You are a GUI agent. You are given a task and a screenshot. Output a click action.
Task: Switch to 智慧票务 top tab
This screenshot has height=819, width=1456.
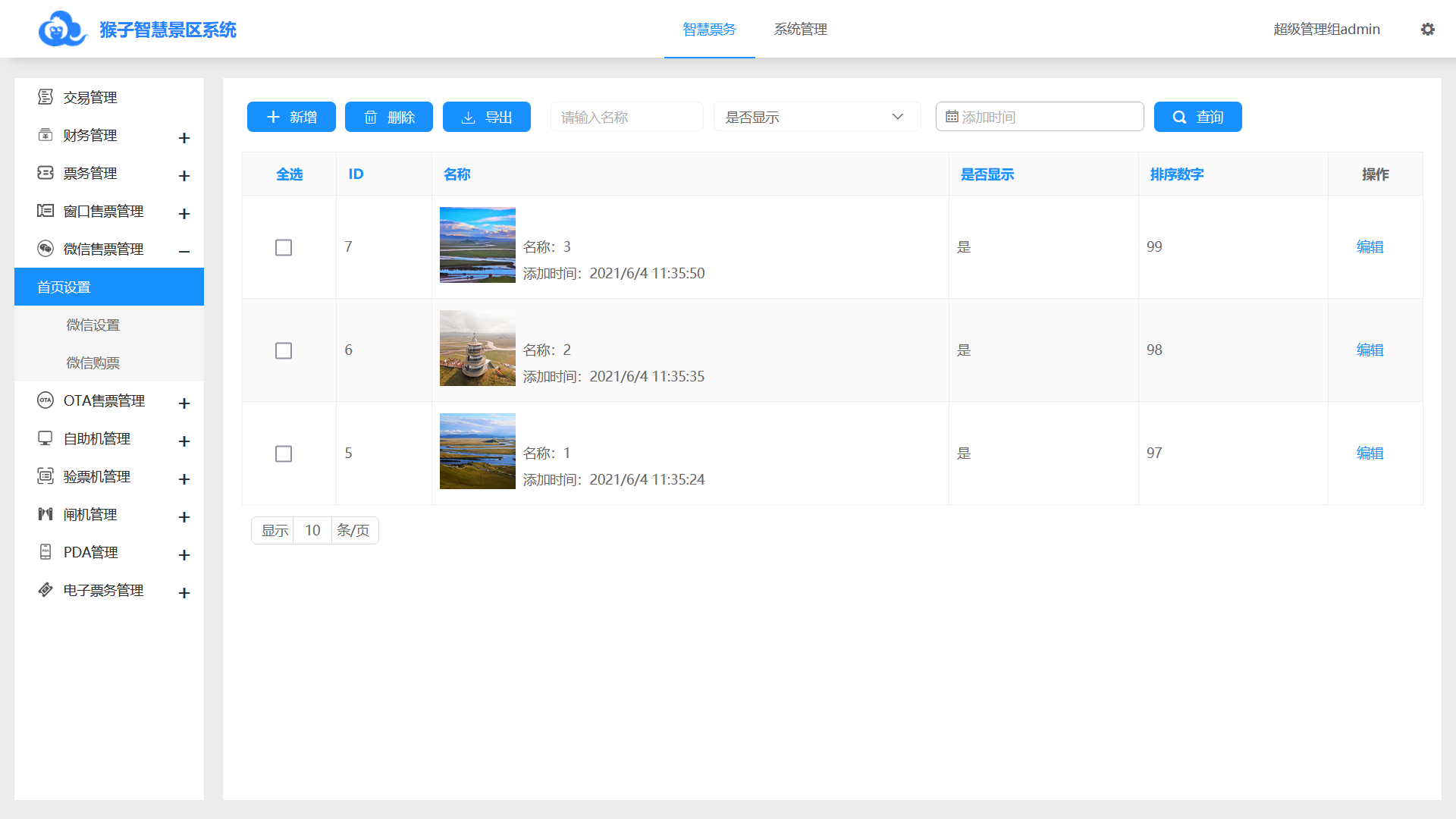(x=709, y=29)
